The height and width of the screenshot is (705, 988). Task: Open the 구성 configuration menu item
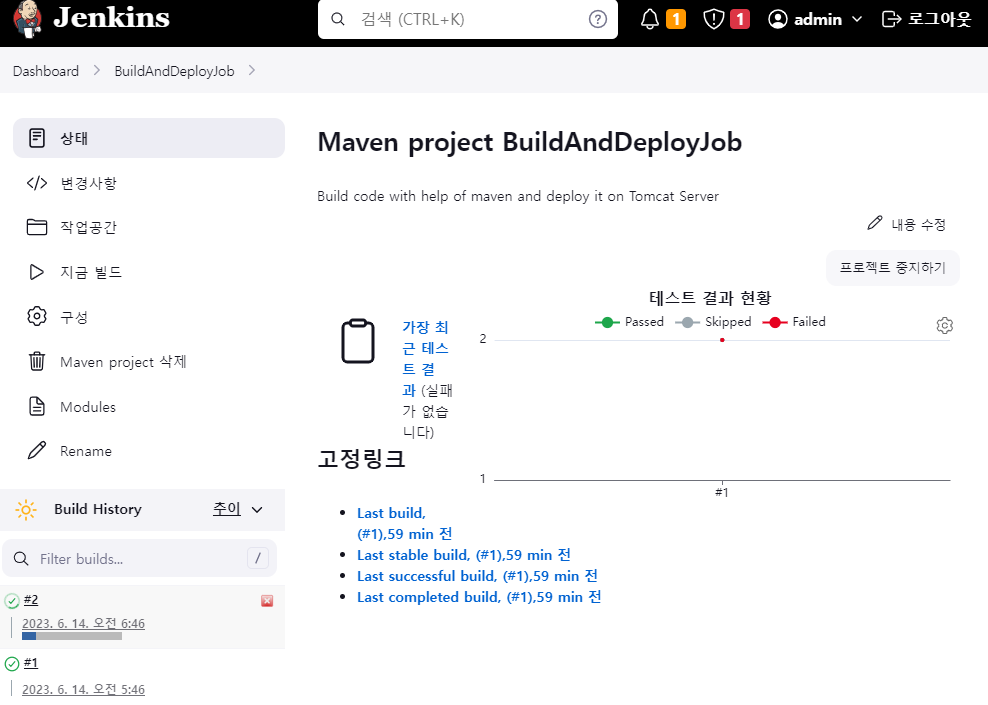(x=149, y=316)
